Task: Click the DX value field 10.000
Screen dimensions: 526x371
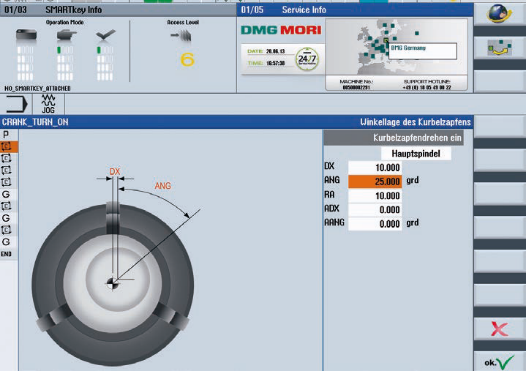Action: coord(375,167)
